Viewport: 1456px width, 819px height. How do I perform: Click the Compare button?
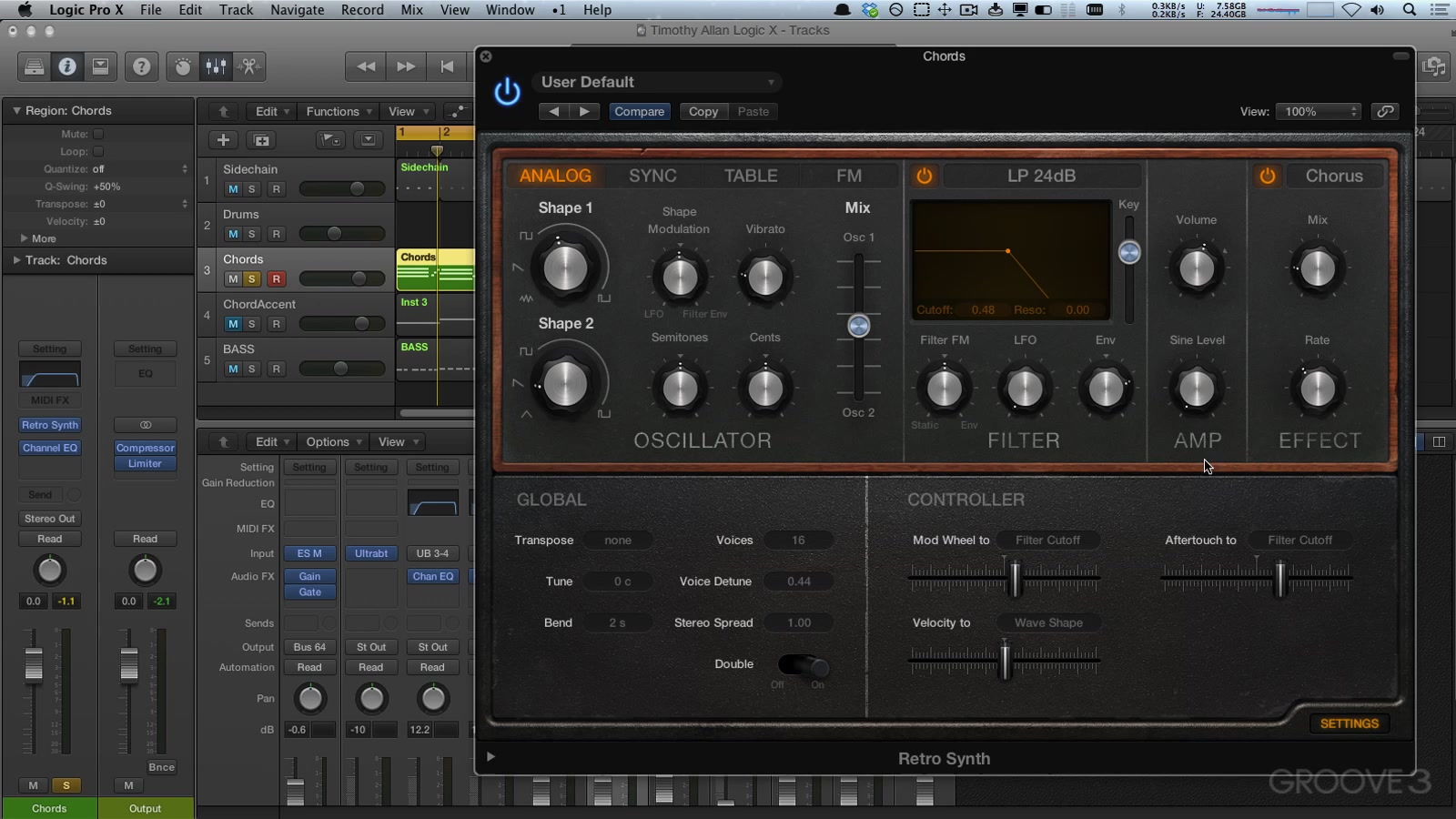pos(639,111)
